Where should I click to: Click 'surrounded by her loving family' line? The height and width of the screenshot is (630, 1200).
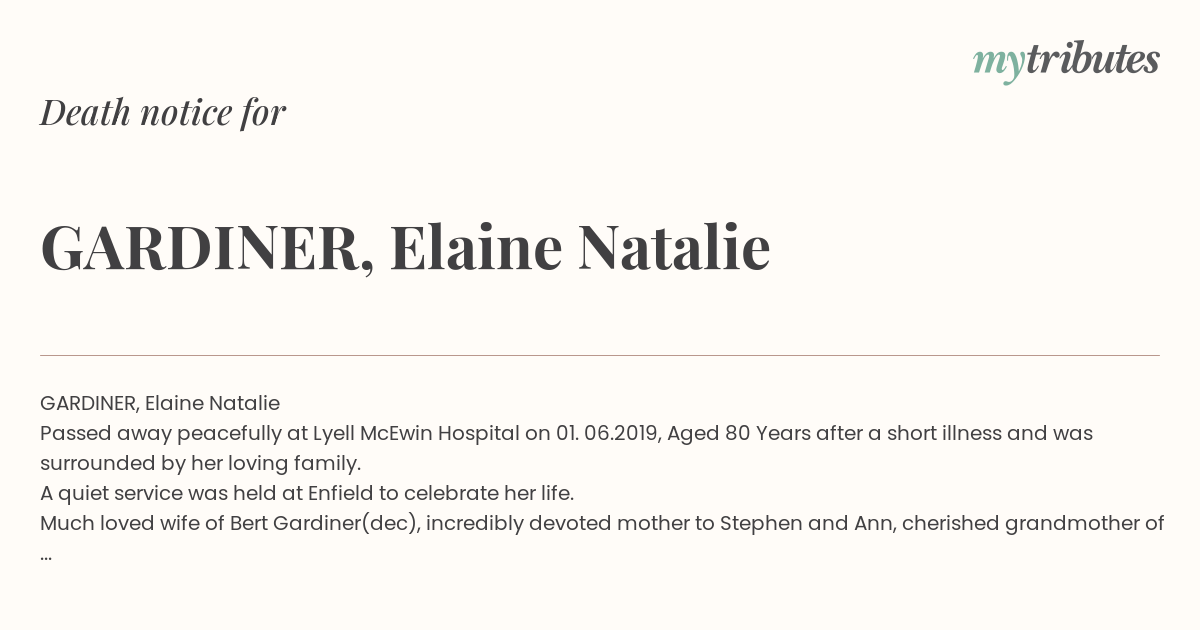click(200, 463)
